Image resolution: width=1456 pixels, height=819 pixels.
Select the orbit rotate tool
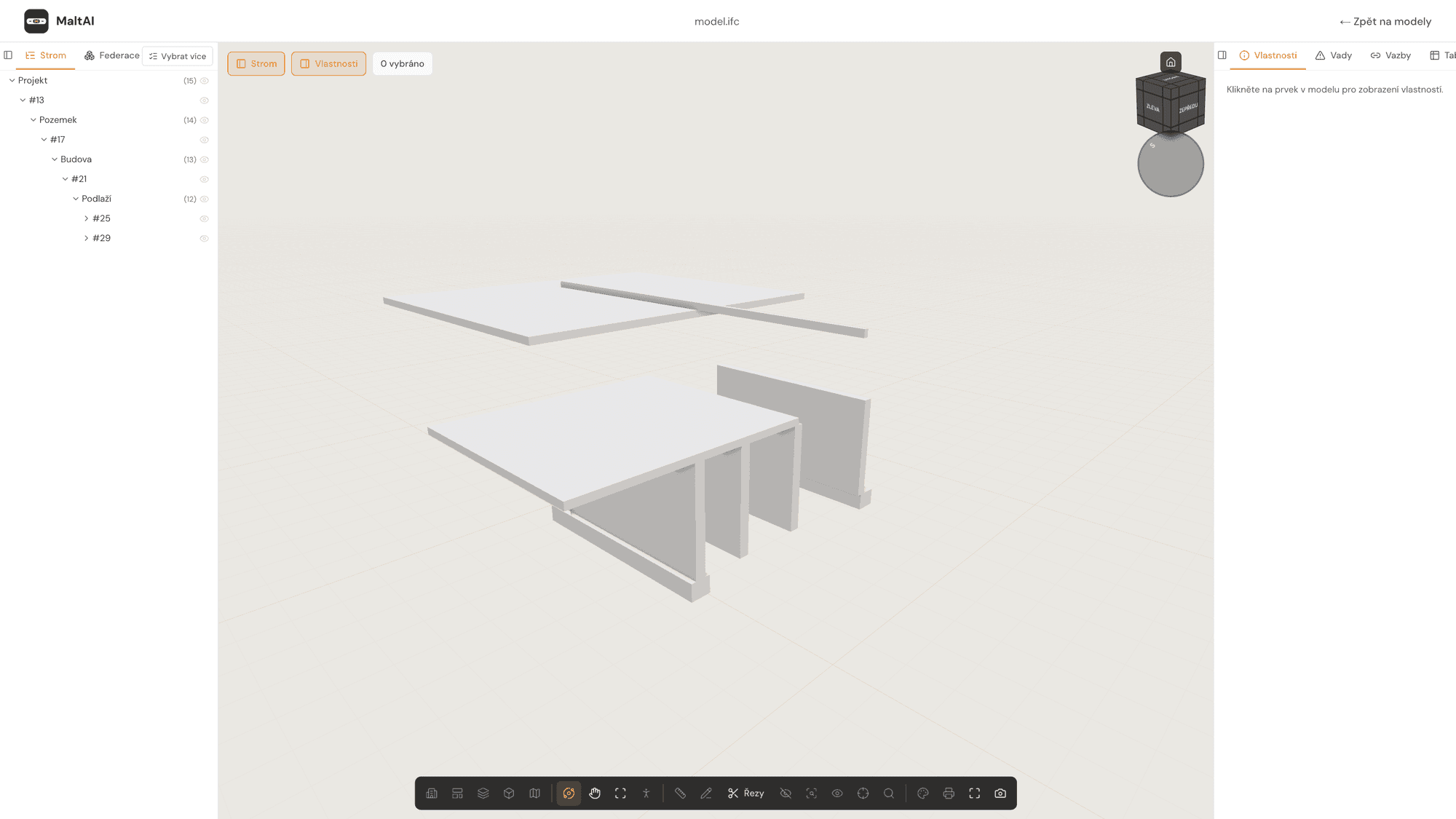click(x=569, y=794)
